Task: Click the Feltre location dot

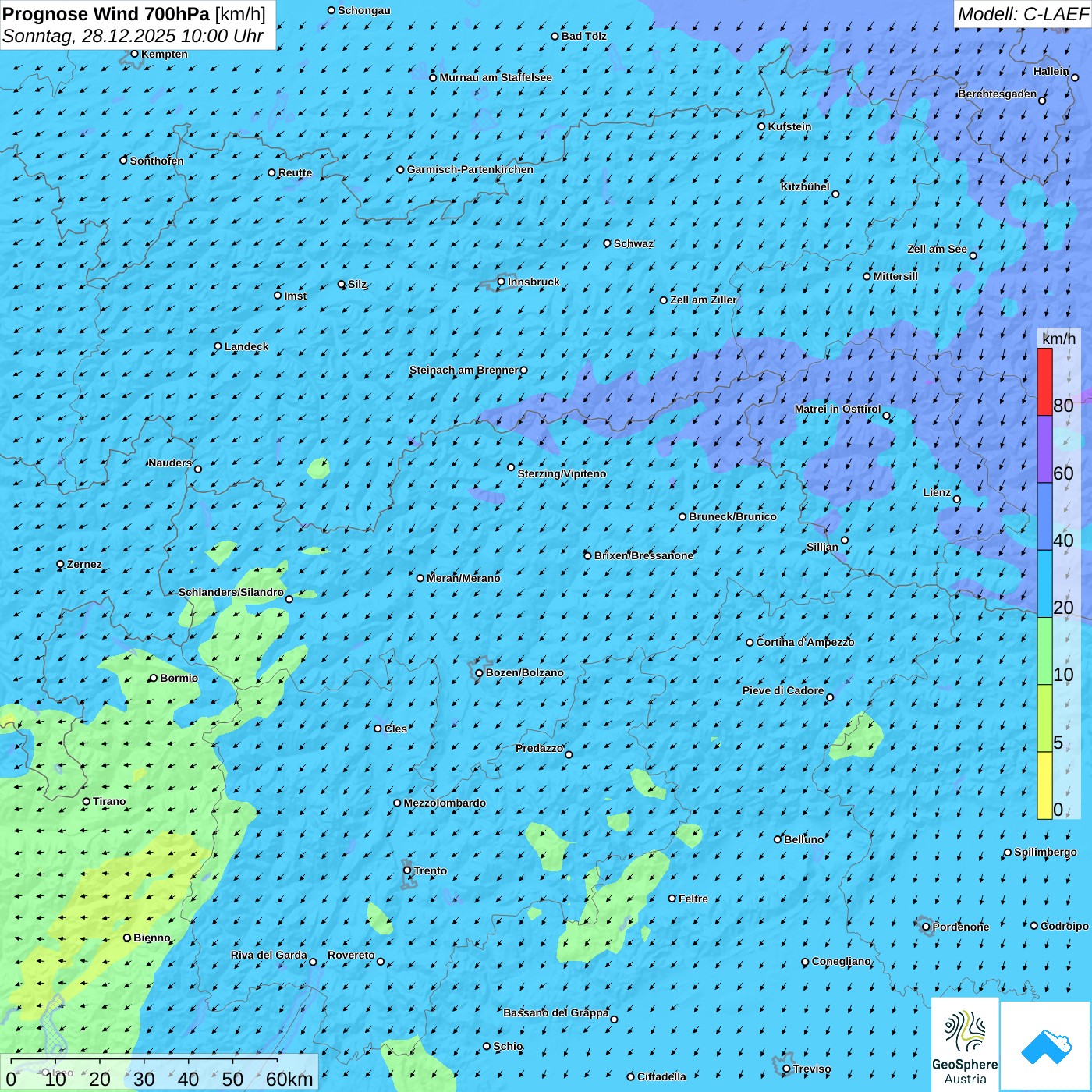Action: pos(672,899)
